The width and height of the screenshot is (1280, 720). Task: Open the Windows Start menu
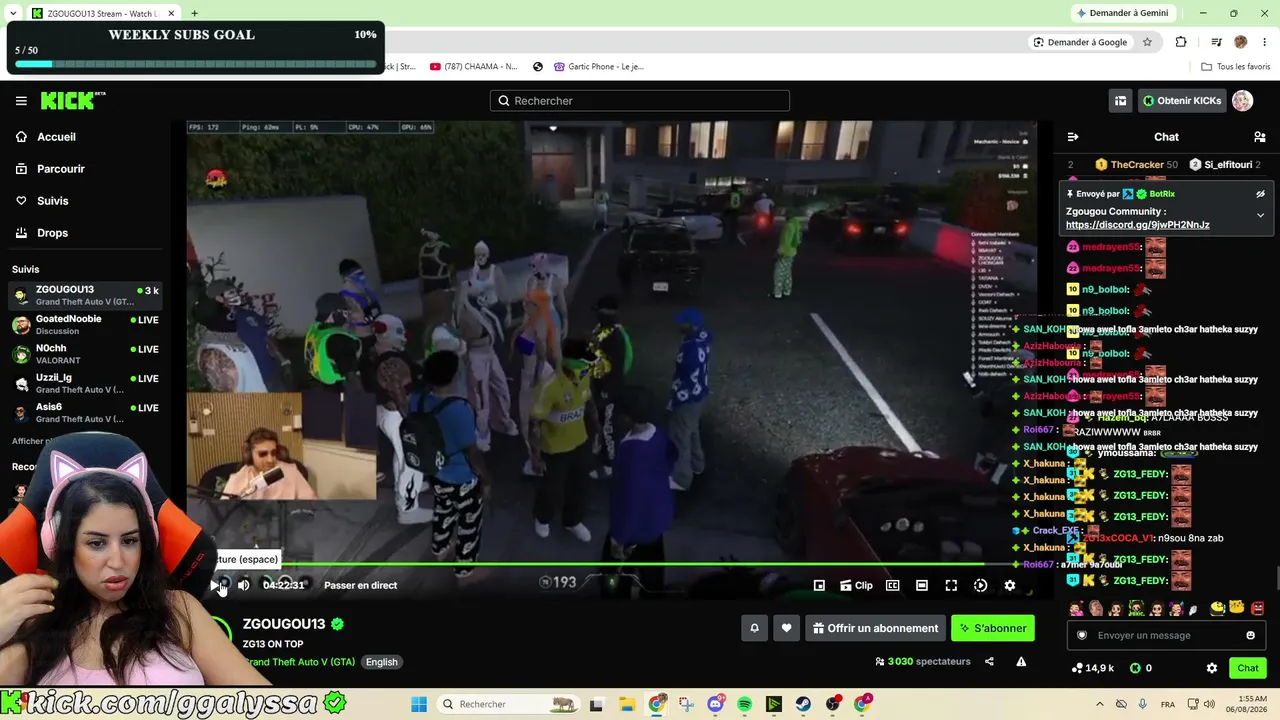[x=419, y=704]
